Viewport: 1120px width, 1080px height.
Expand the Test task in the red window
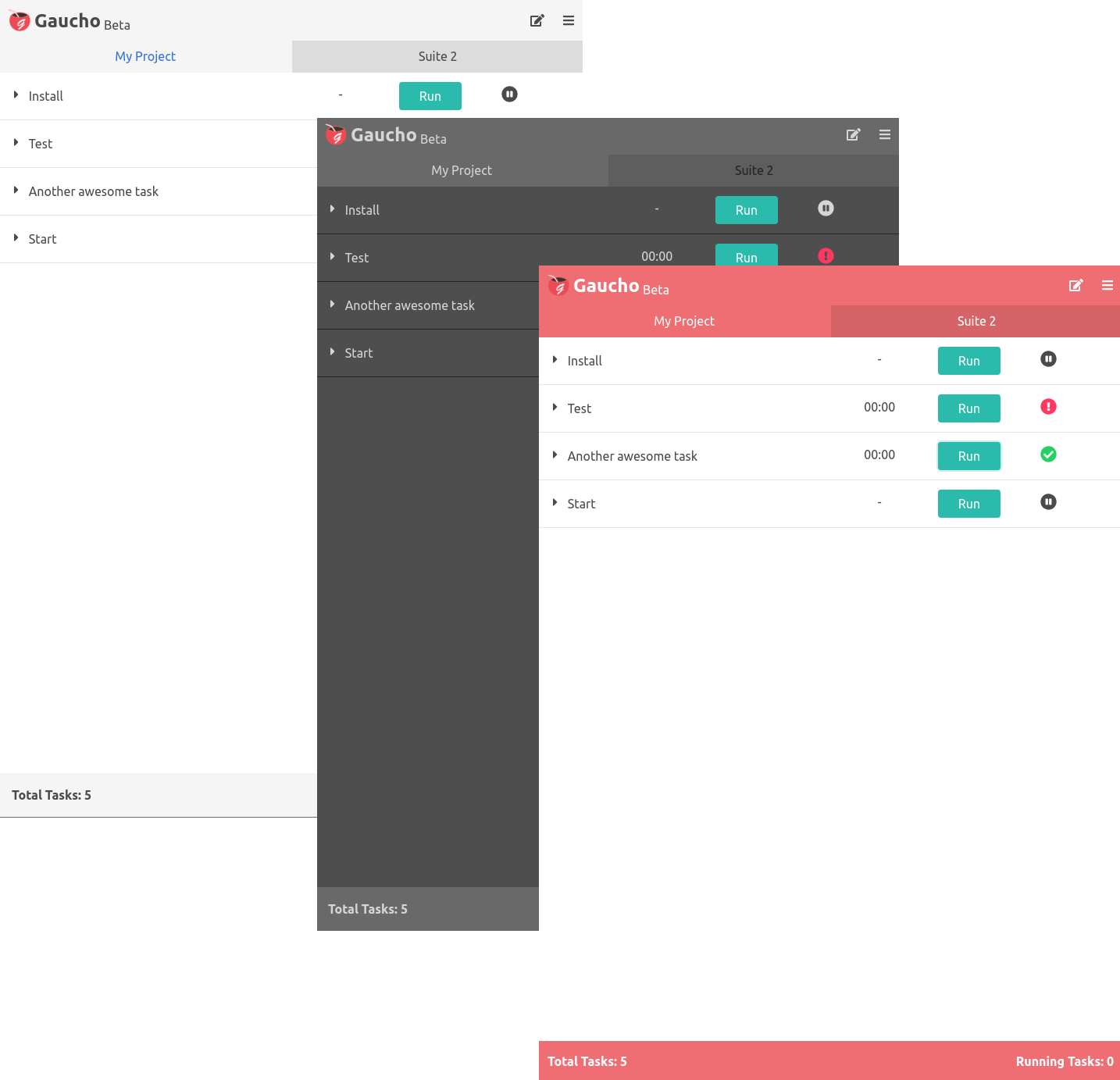[x=555, y=408]
